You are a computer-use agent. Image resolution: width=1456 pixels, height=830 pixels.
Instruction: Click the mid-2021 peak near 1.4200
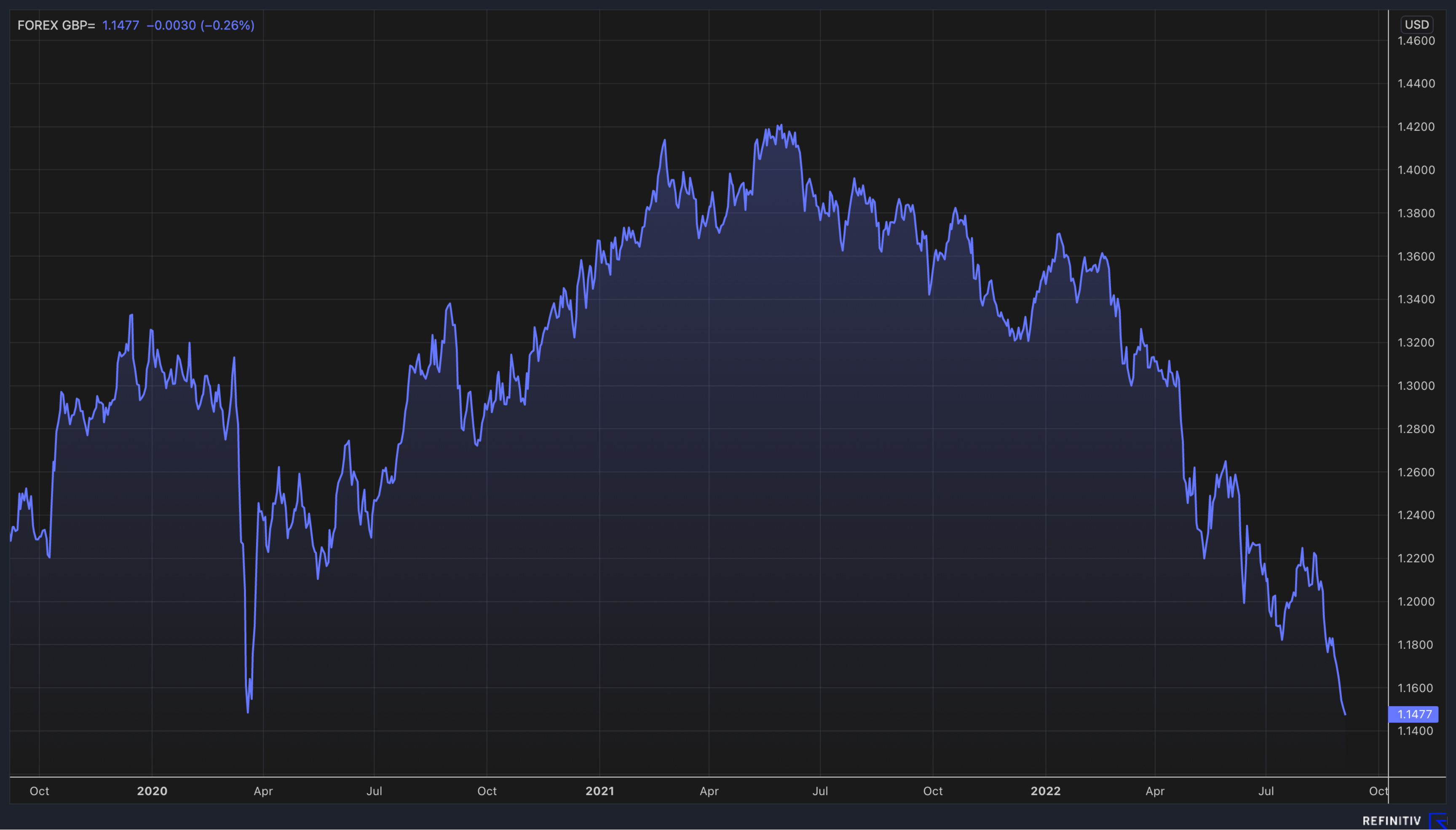coord(781,125)
